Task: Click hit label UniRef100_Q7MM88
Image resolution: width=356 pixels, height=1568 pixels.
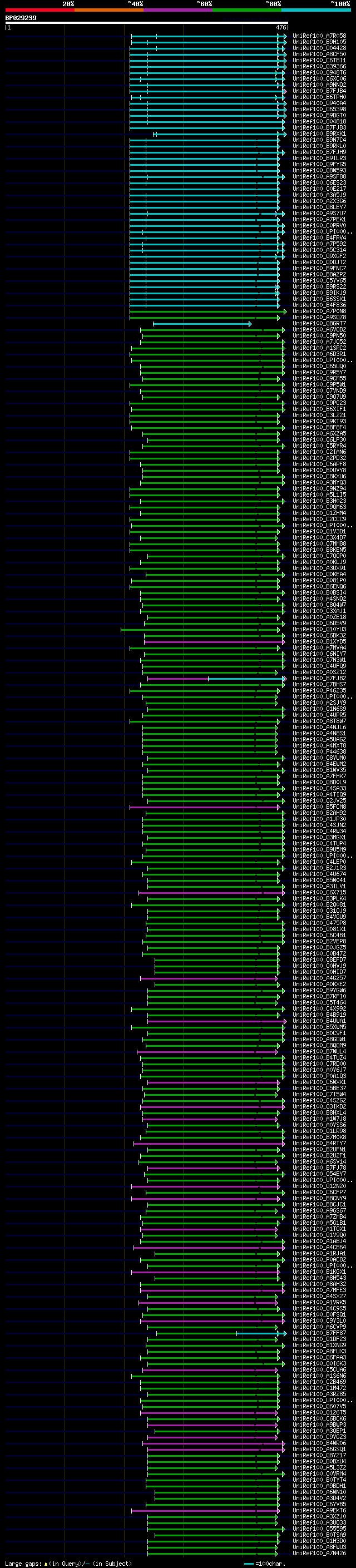Action: pyautogui.click(x=319, y=543)
